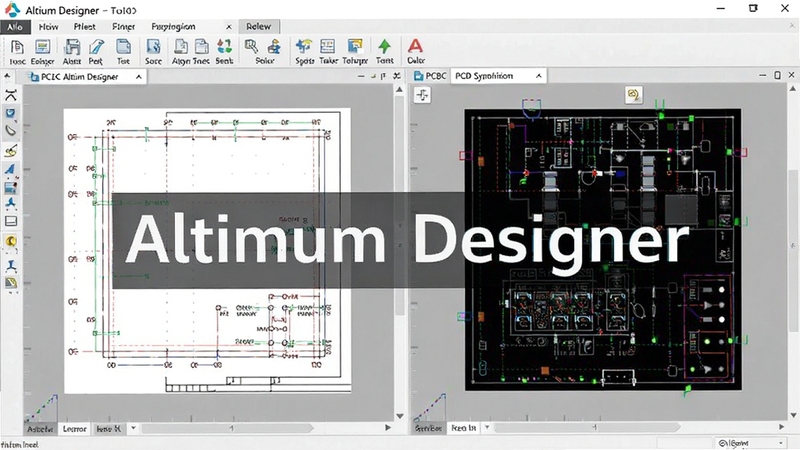800x450 pixels.
Task: Open the 'Fargiogian' menu
Action: pos(173,27)
